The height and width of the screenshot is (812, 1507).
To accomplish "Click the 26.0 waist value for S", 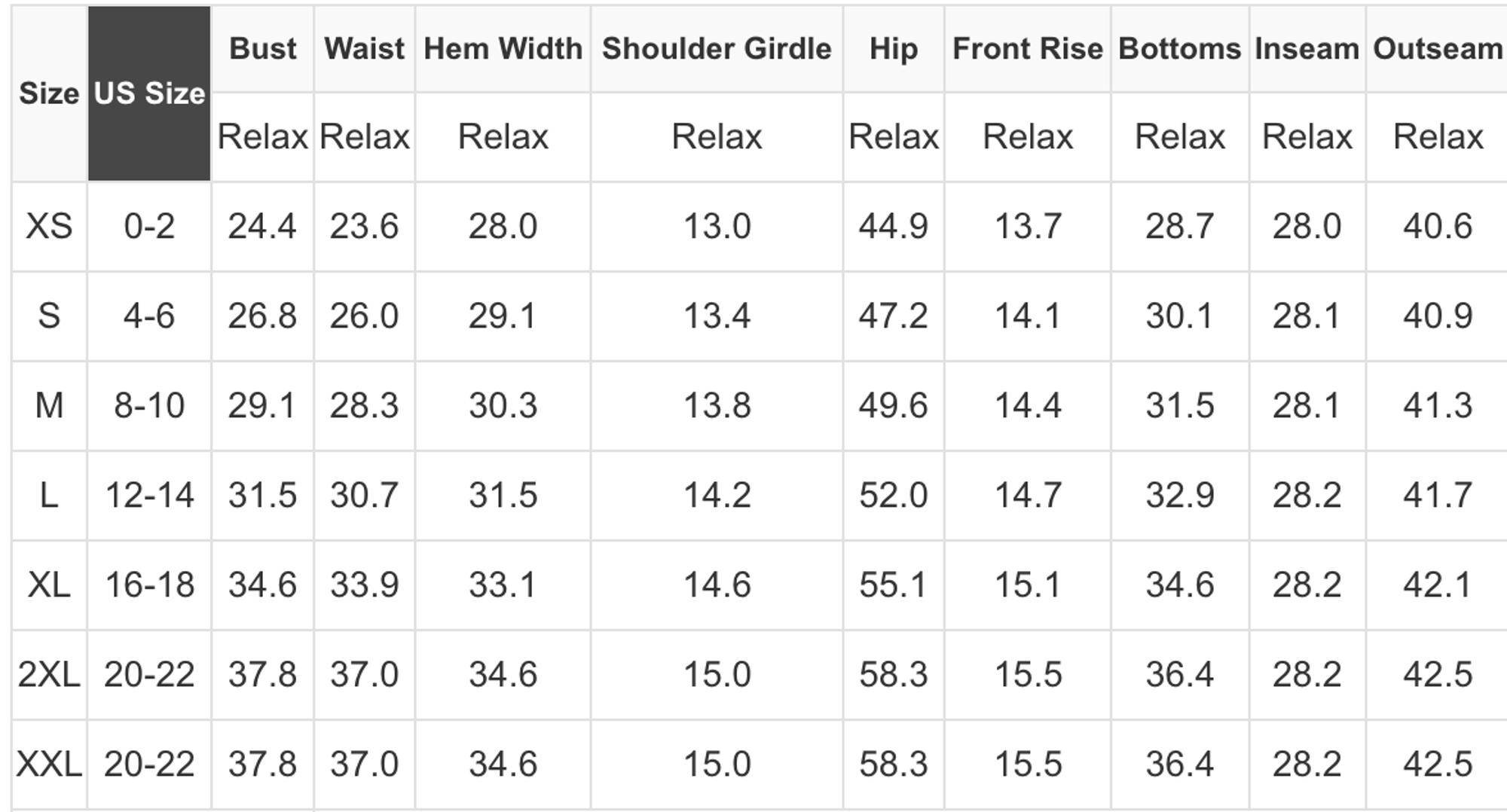I will click(364, 316).
